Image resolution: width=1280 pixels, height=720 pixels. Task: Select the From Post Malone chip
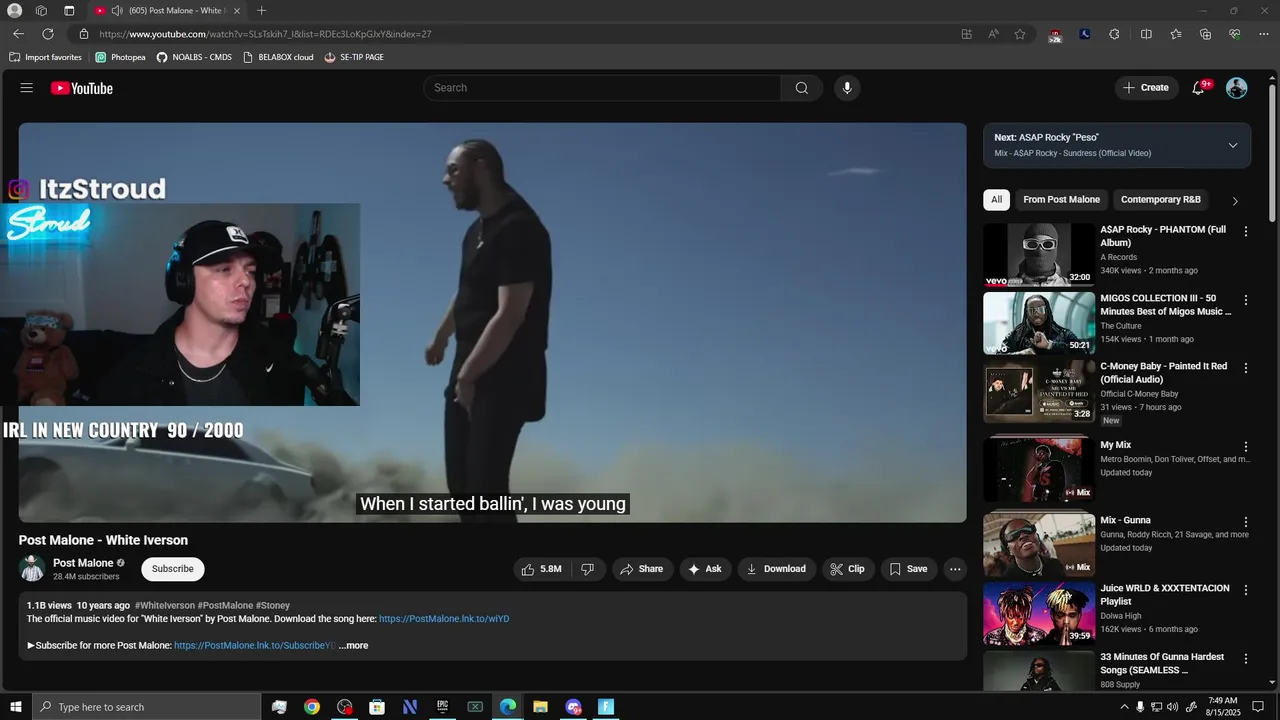click(x=1061, y=200)
